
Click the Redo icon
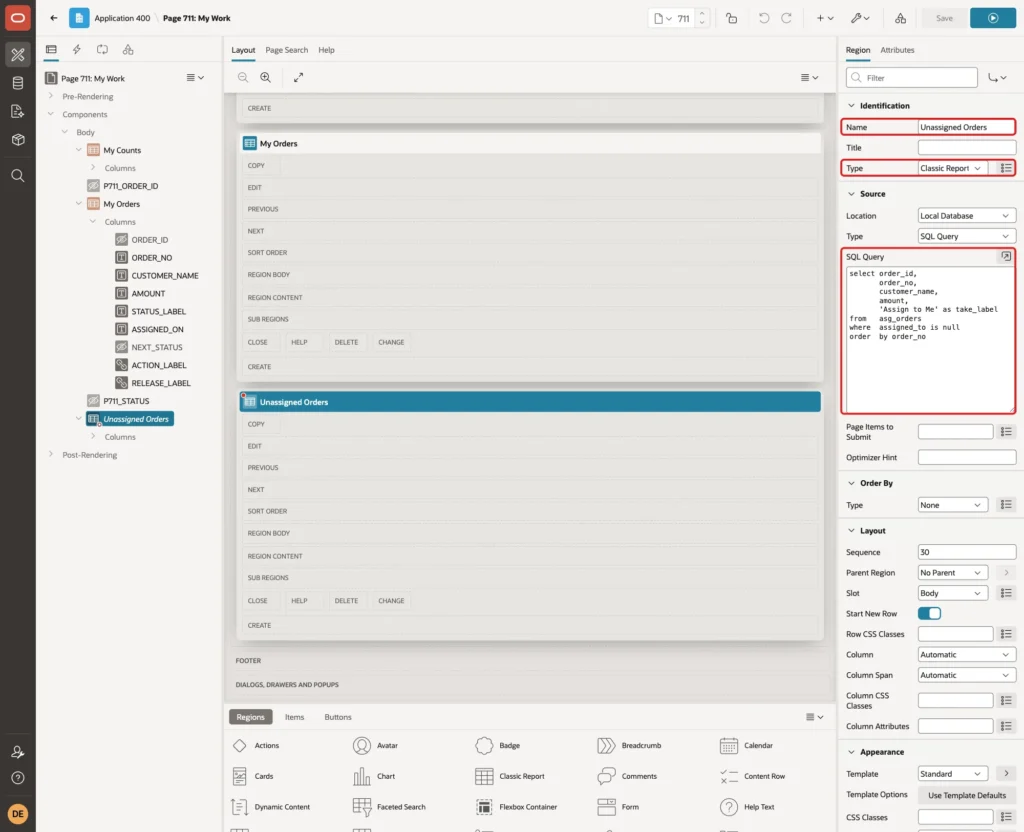[786, 18]
